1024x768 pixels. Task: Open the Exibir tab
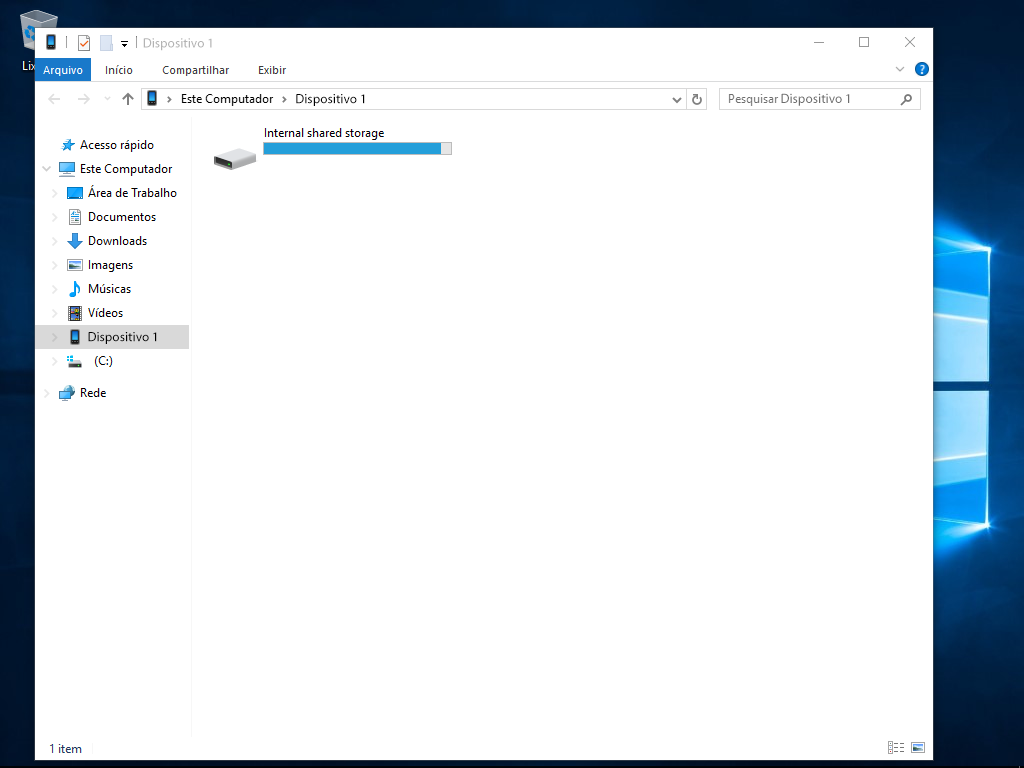(x=272, y=70)
